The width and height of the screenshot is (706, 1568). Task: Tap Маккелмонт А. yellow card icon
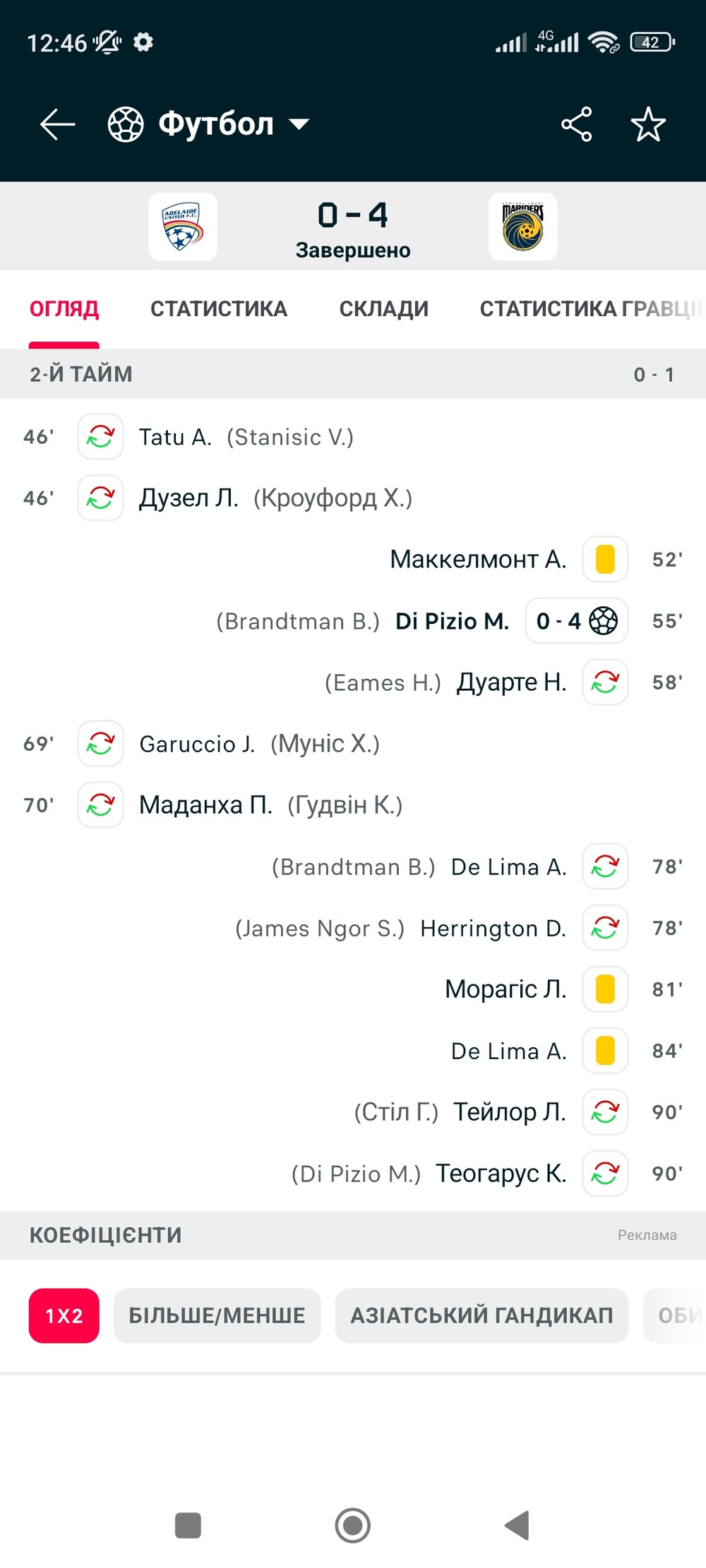pyautogui.click(x=605, y=560)
